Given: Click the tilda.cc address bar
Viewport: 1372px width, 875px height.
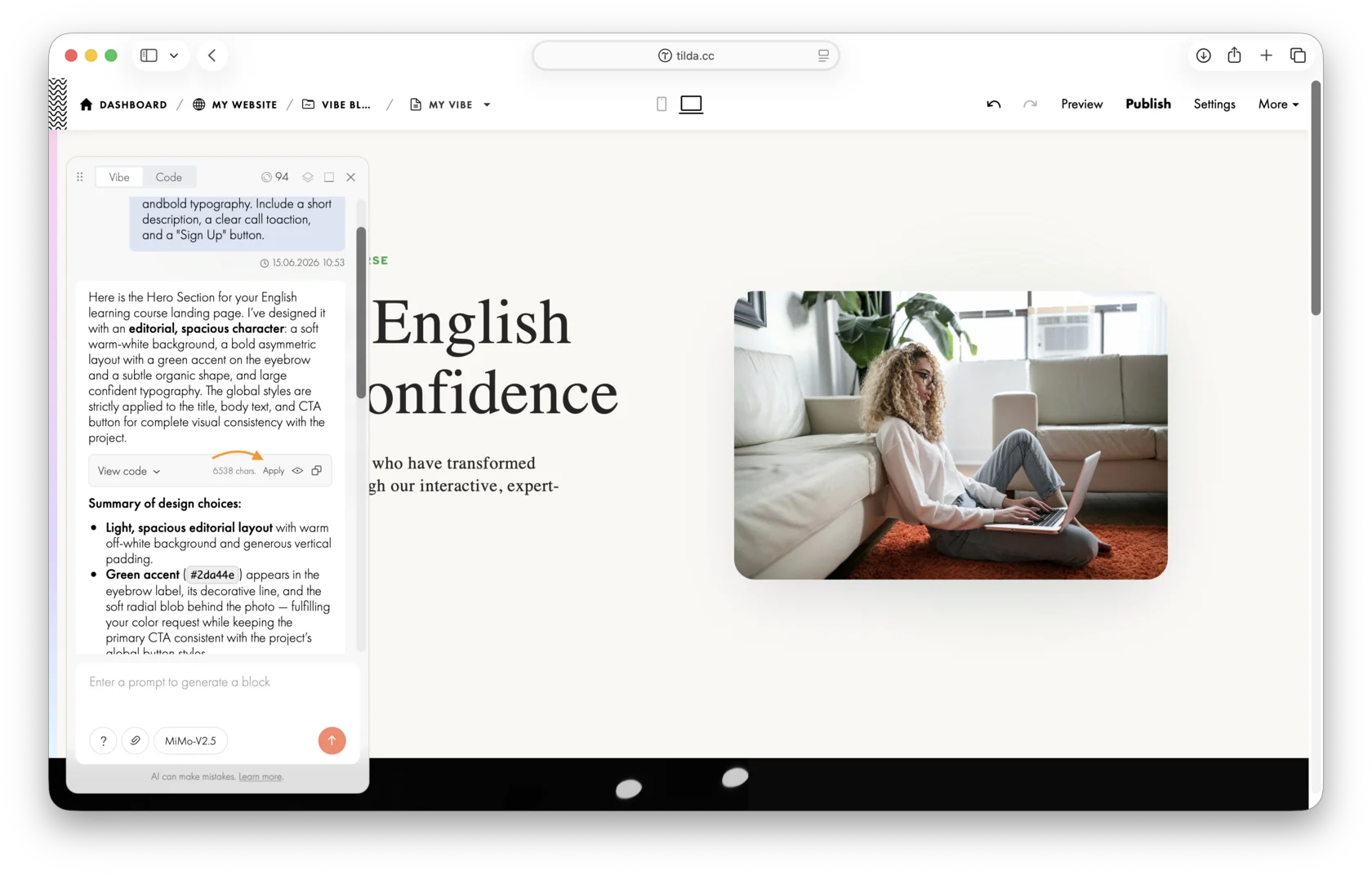Looking at the screenshot, I should tap(686, 56).
